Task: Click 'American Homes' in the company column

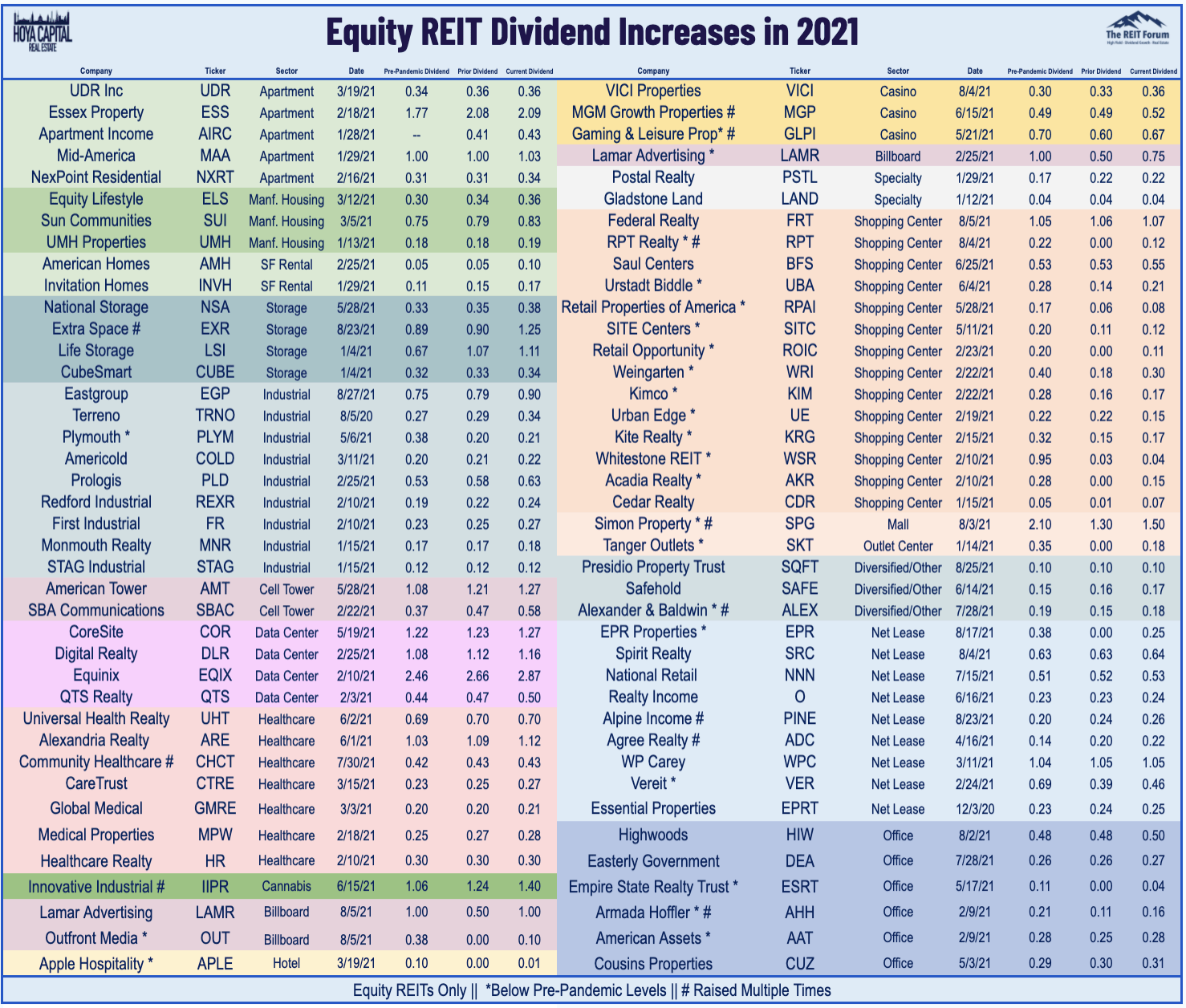Action: click(x=96, y=264)
